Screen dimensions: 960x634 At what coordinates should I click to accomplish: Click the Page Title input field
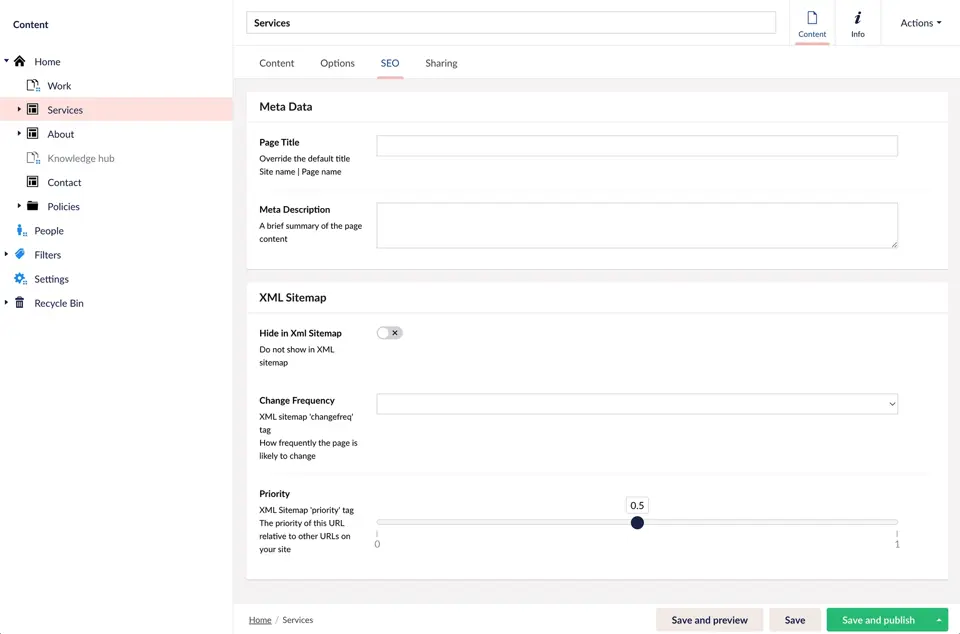pos(636,145)
